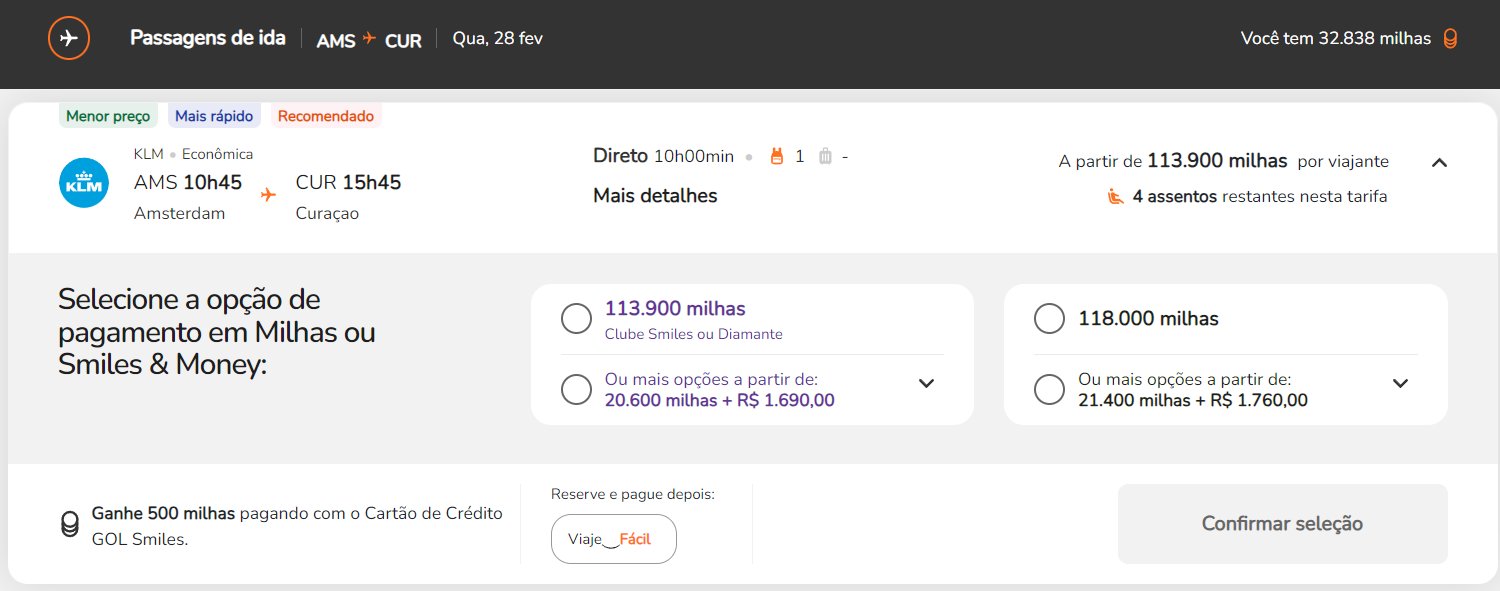The height and width of the screenshot is (591, 1500).
Task: Click the grey checked luggage icon
Action: coord(825,156)
